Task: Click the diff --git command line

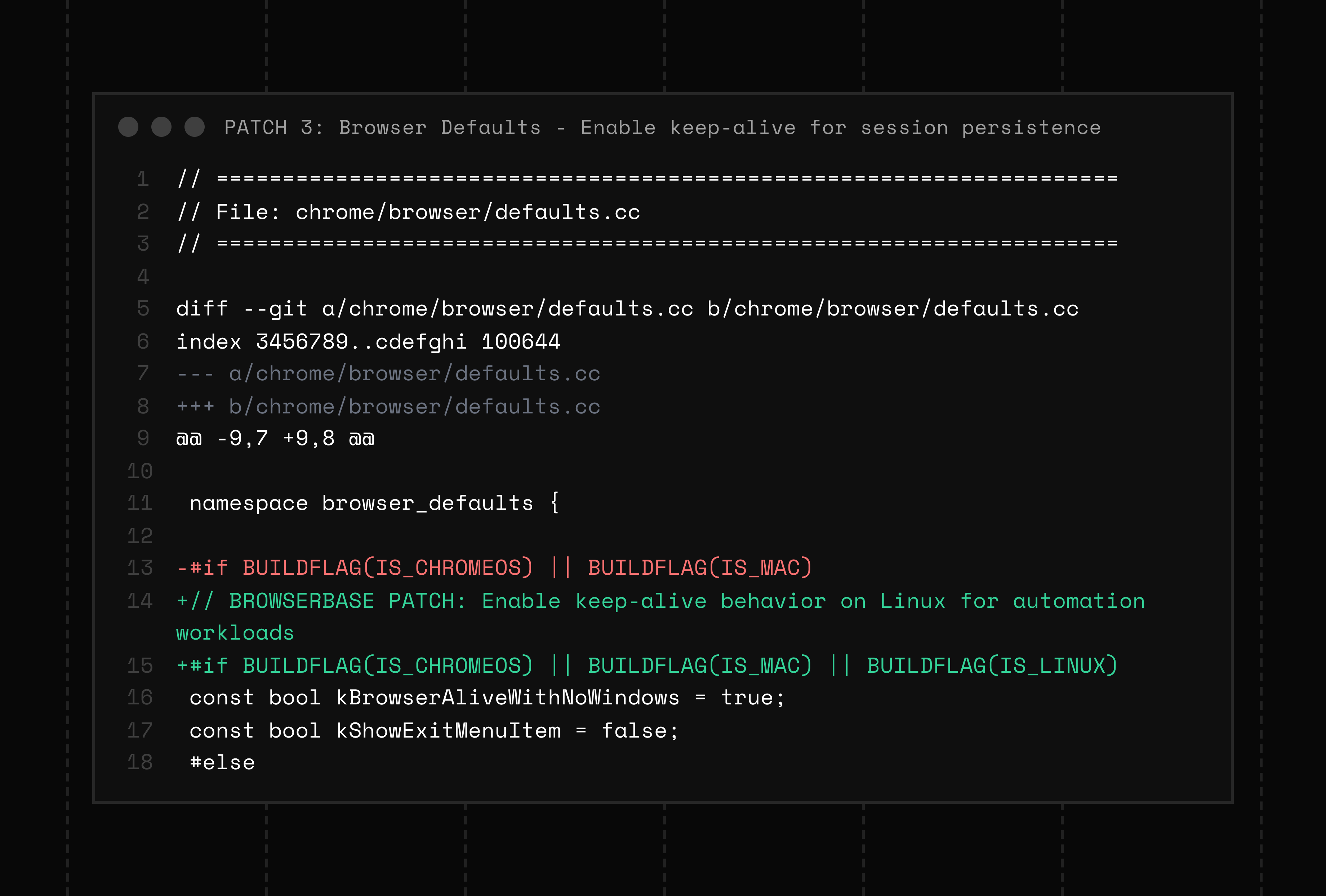Action: tap(627, 309)
